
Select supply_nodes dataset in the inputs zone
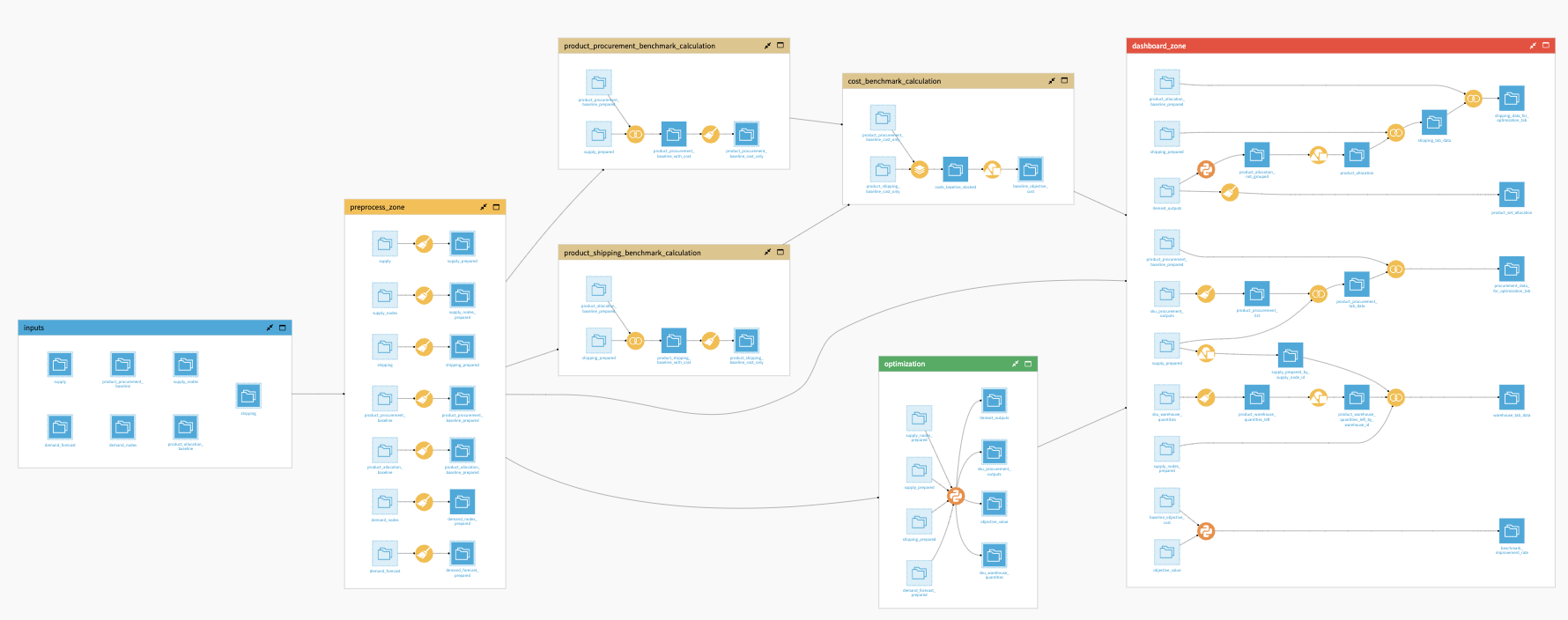point(186,364)
